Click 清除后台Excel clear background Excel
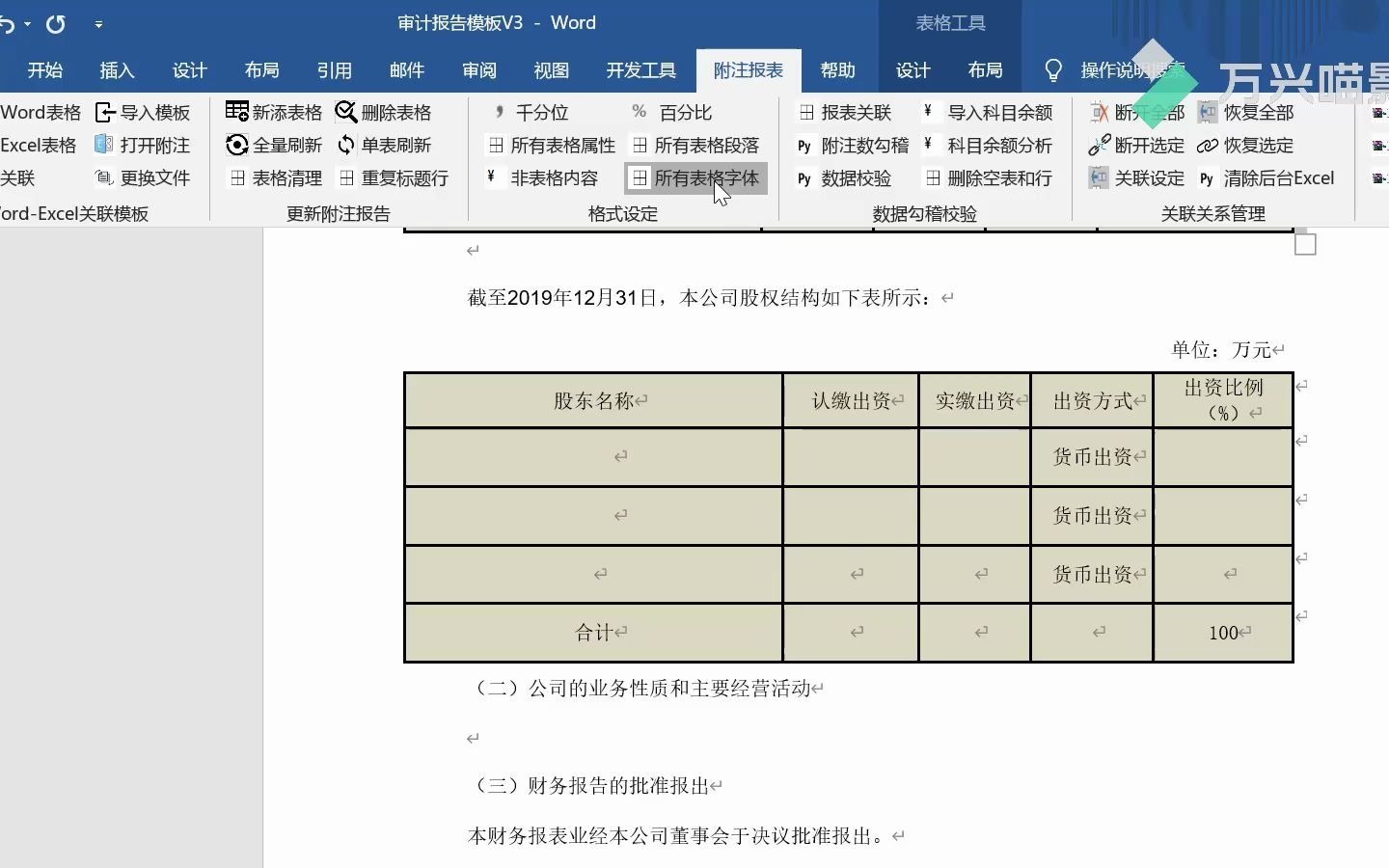The width and height of the screenshot is (1389, 868). click(1266, 178)
